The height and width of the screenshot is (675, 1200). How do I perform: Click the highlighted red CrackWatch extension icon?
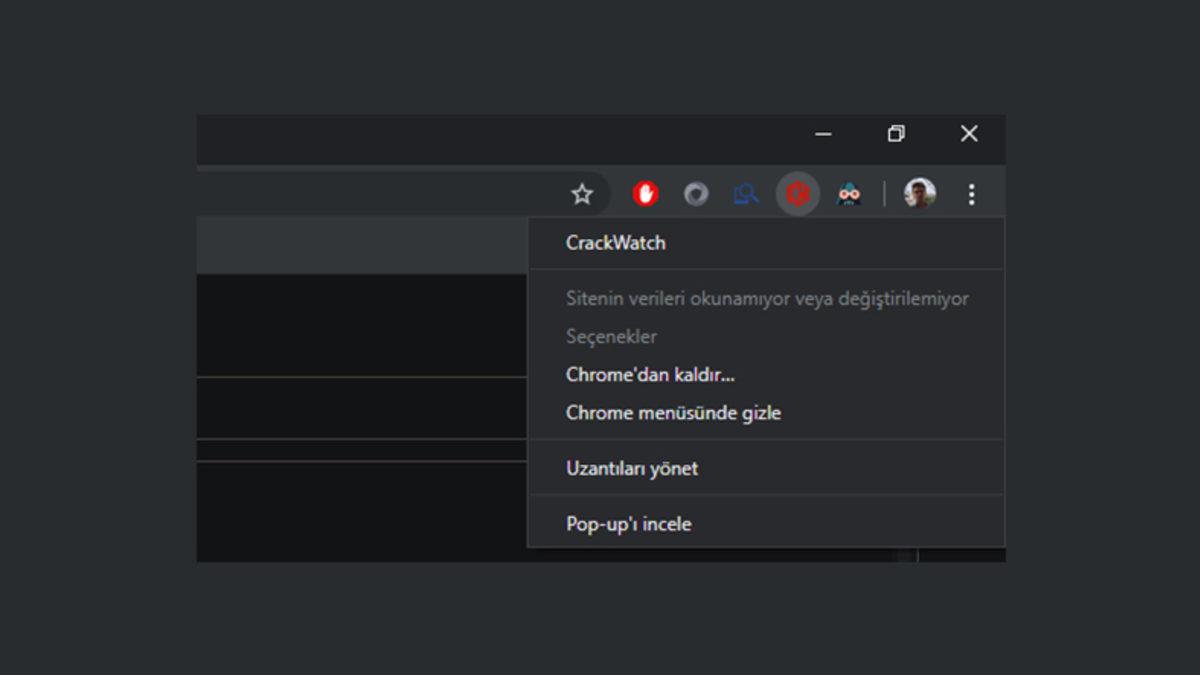pyautogui.click(x=797, y=194)
